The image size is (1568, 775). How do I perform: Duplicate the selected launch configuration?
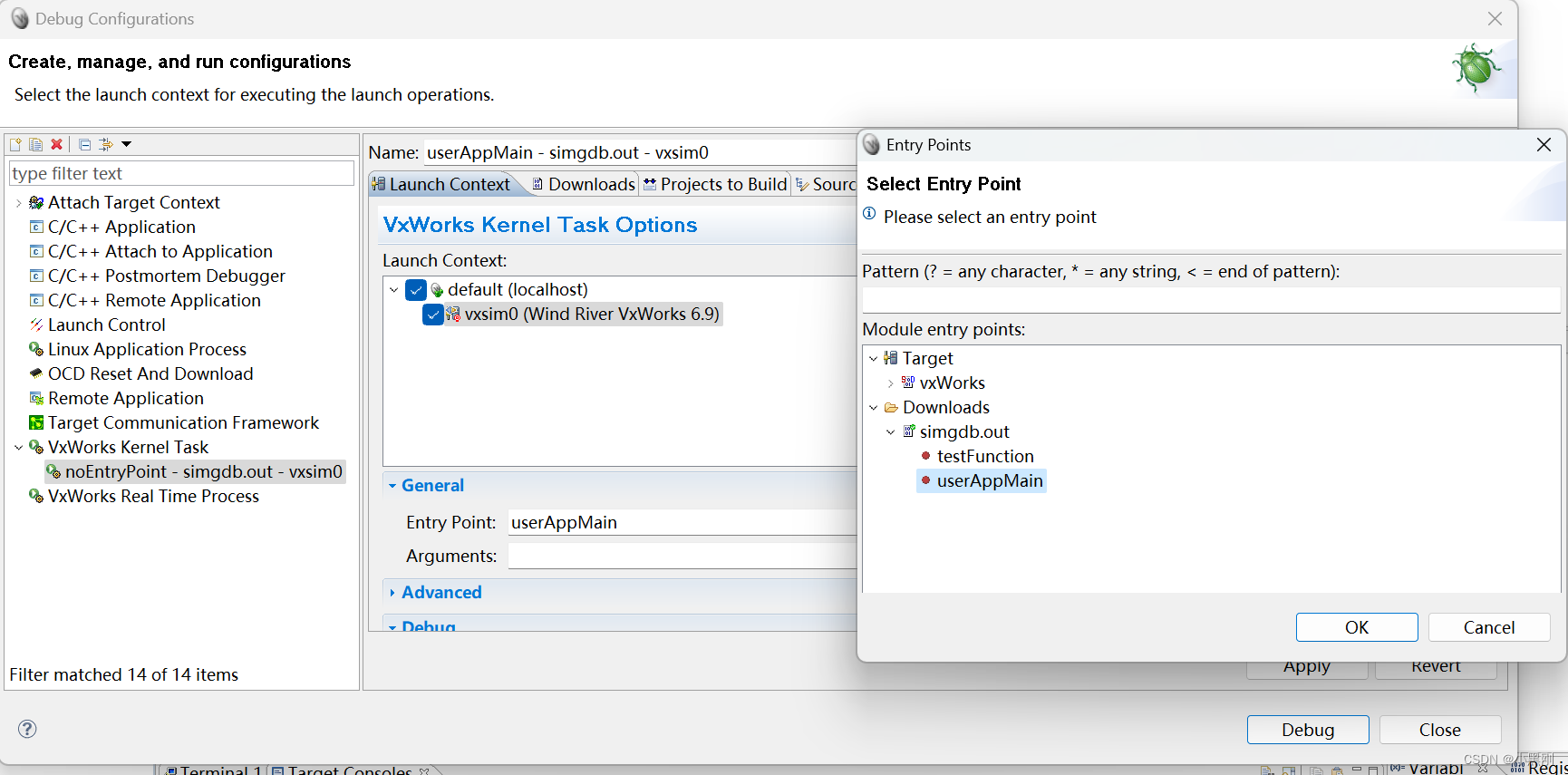[x=35, y=144]
